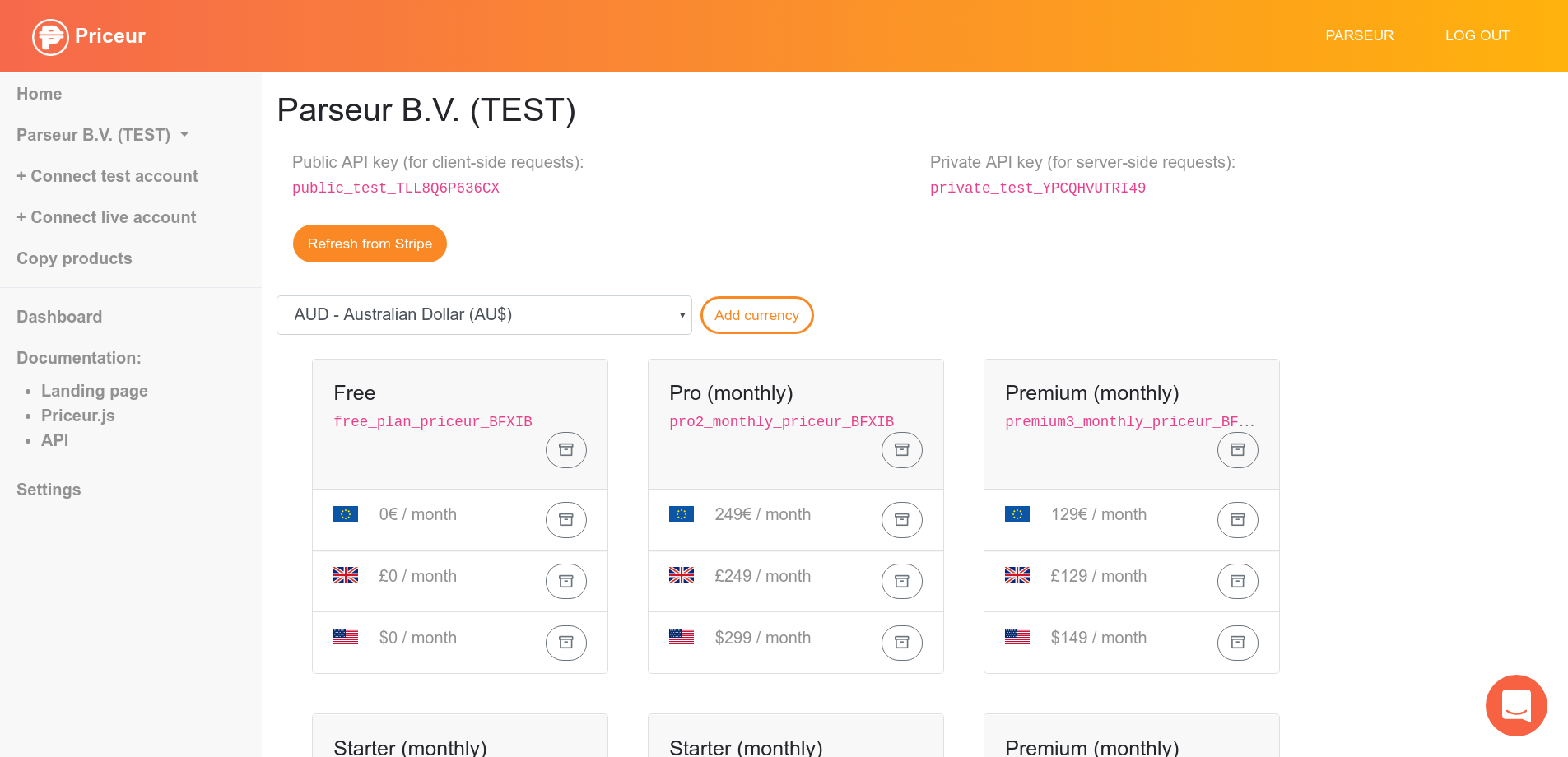Expand Parseur B.V. (TEST) sidebar menu
This screenshot has width=1568, height=757.
(x=103, y=135)
